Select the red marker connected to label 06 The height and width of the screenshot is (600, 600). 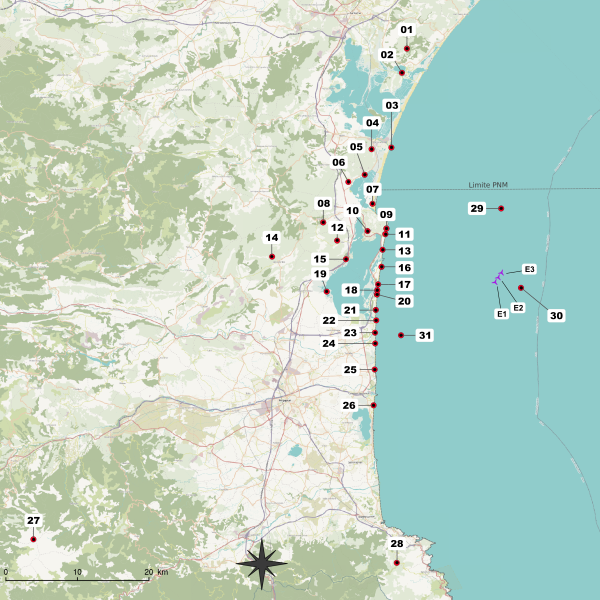tap(348, 182)
